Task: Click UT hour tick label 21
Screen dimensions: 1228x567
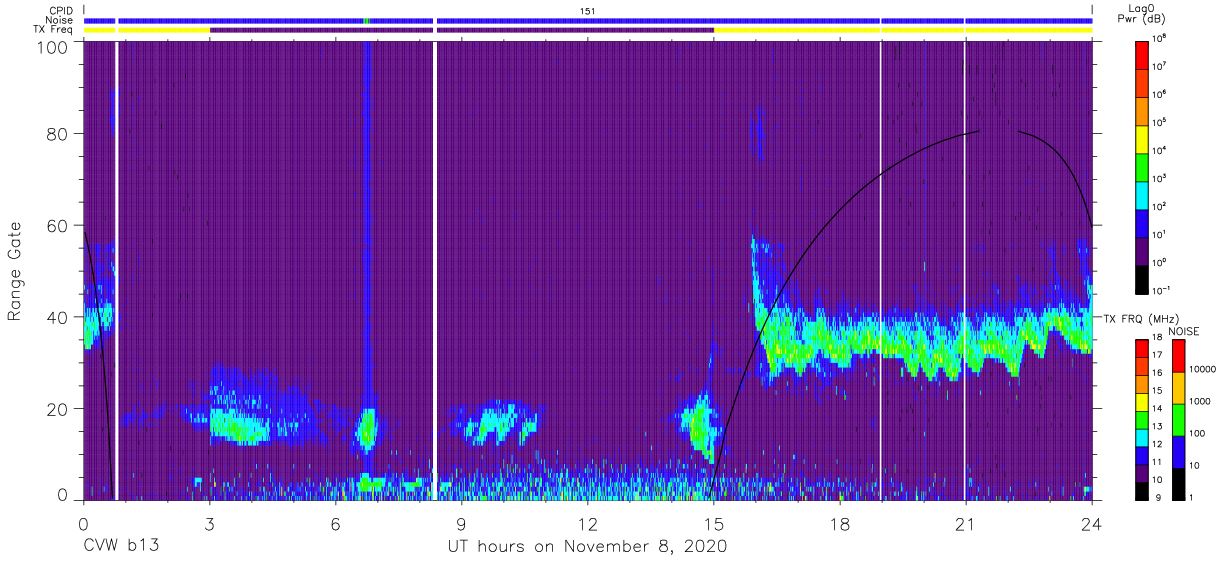Action: [x=966, y=524]
